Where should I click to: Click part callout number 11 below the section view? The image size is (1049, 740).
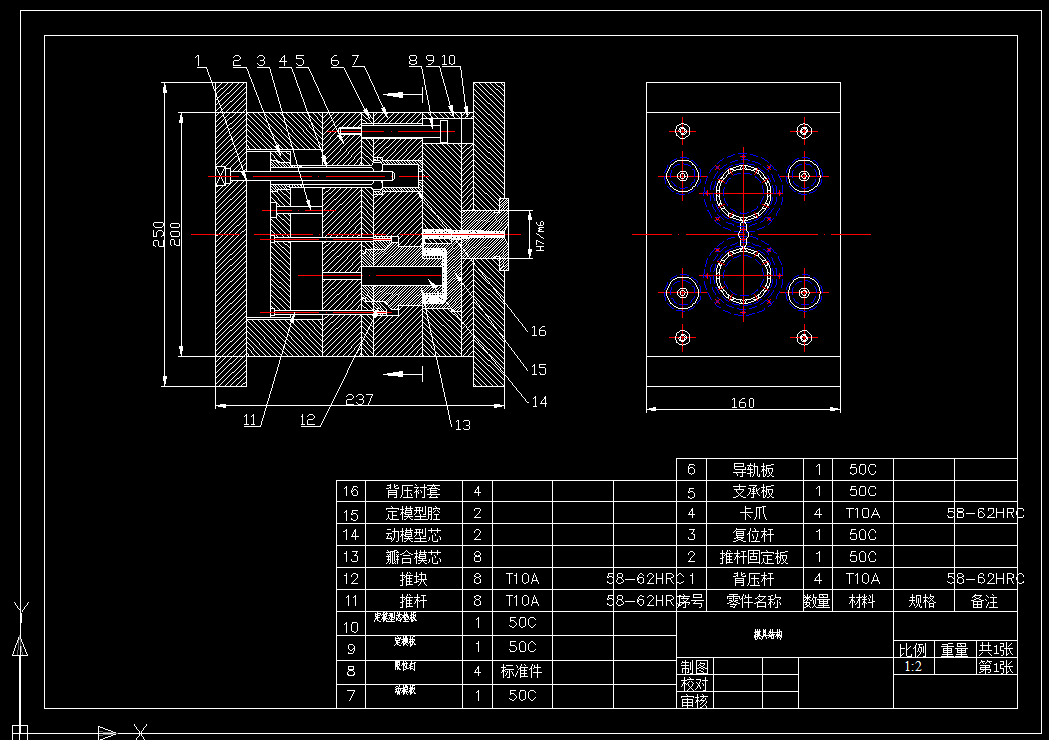point(250,420)
